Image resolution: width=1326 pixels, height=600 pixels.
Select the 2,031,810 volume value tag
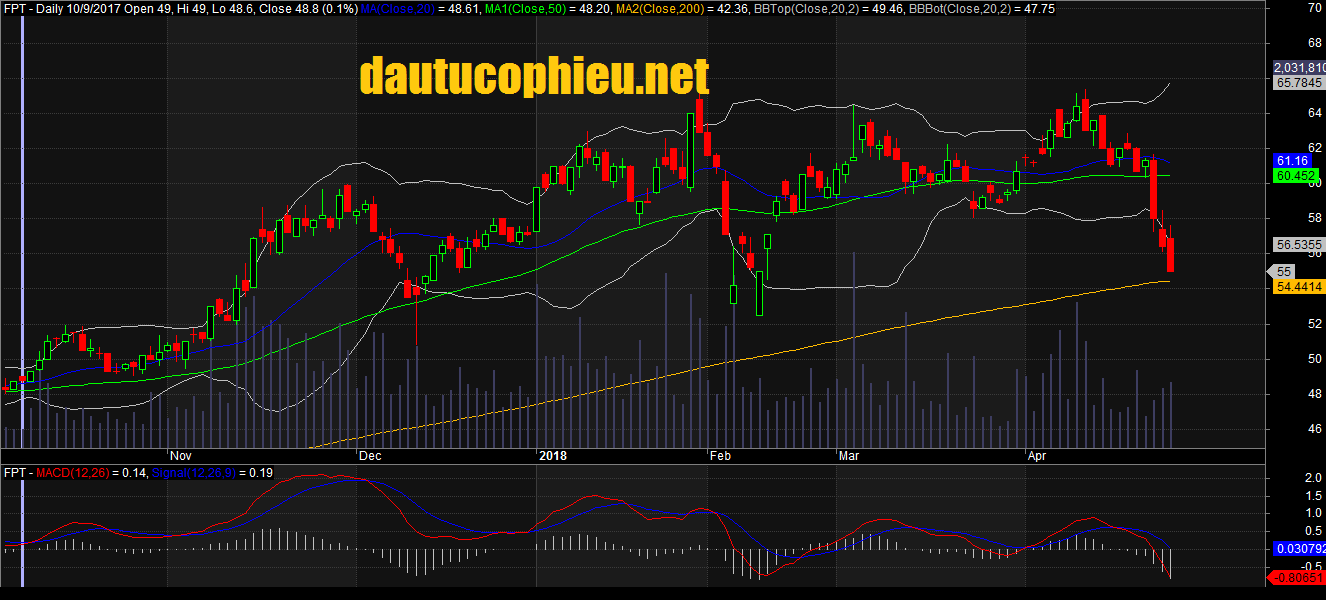point(1299,67)
